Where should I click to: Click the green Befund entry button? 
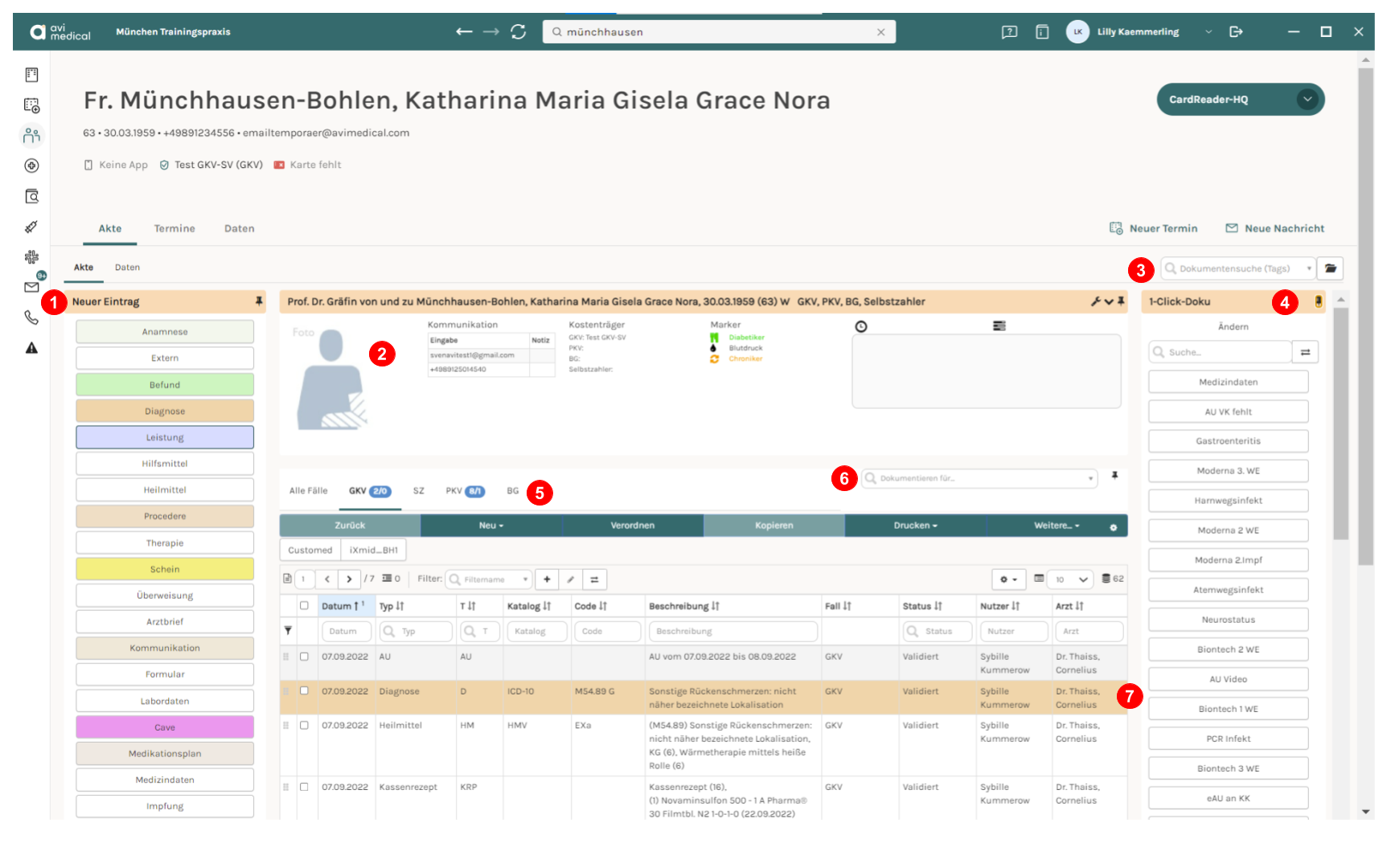[x=165, y=385]
